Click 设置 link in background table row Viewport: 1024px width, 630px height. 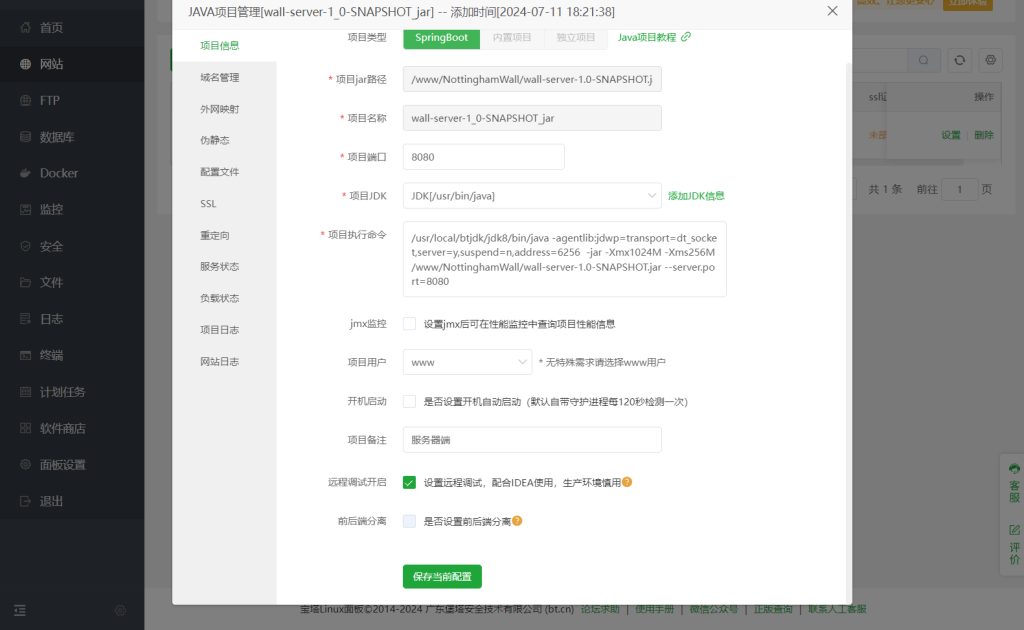pos(951,135)
